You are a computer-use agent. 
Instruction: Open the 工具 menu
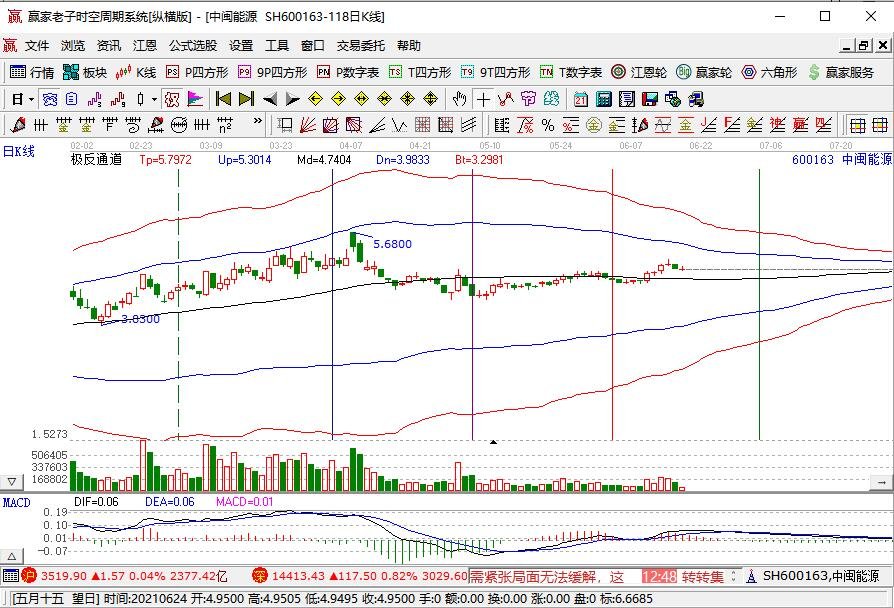(277, 46)
